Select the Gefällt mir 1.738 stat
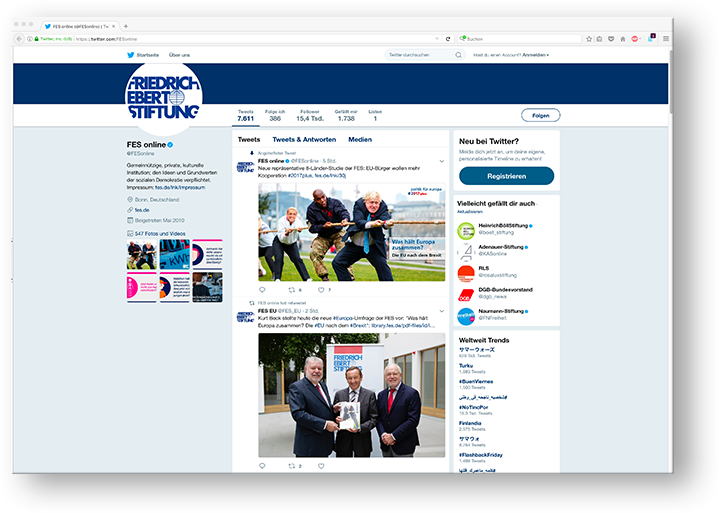719x513 pixels. point(346,116)
